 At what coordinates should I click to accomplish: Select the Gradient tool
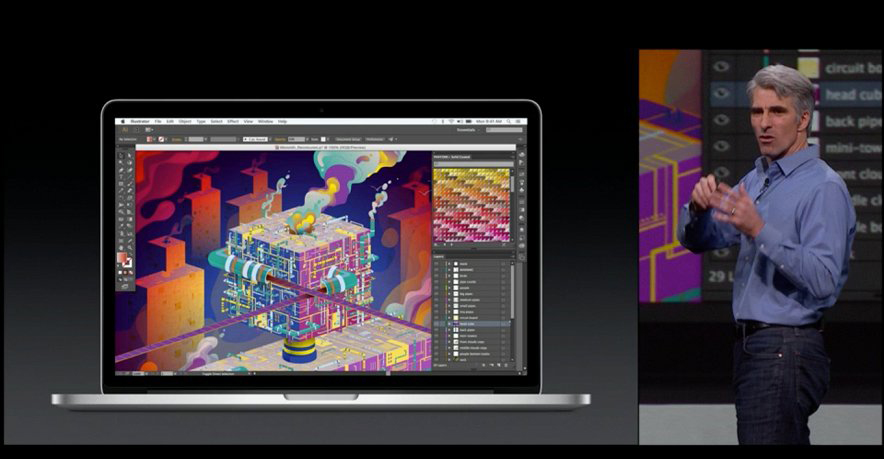click(130, 219)
